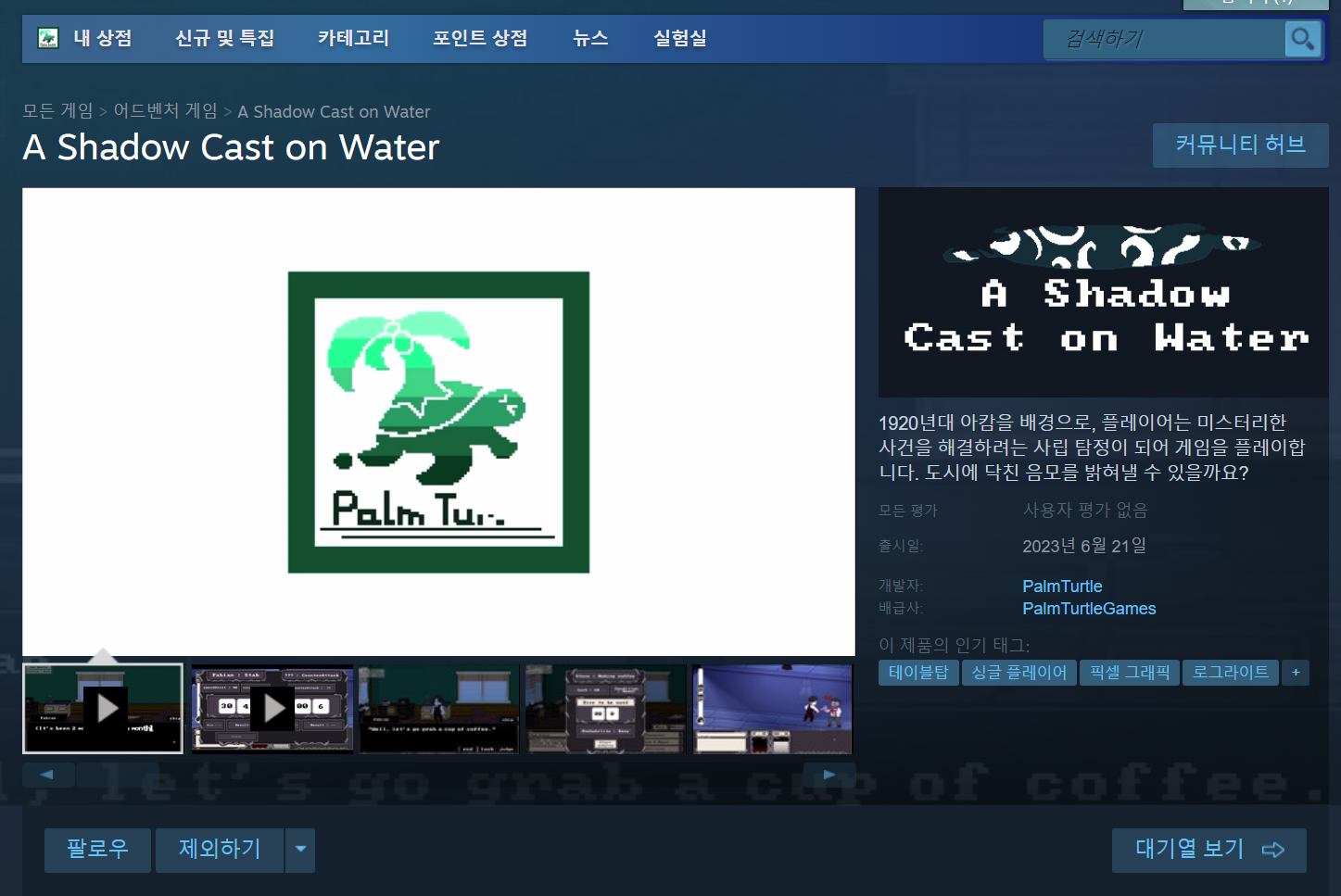Screen dimensions: 1341x896
Task: Select the 로그라이트 tag
Action: click(x=1231, y=673)
